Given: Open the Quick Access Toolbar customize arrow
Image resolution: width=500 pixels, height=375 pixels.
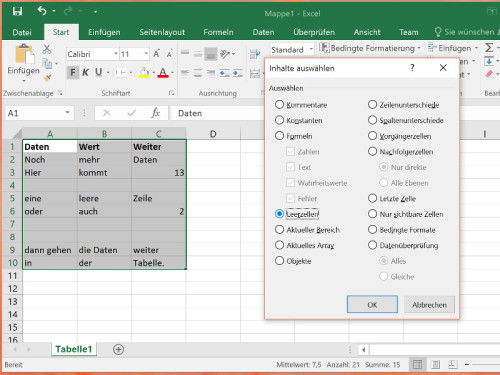Looking at the screenshot, I should coord(95,12).
